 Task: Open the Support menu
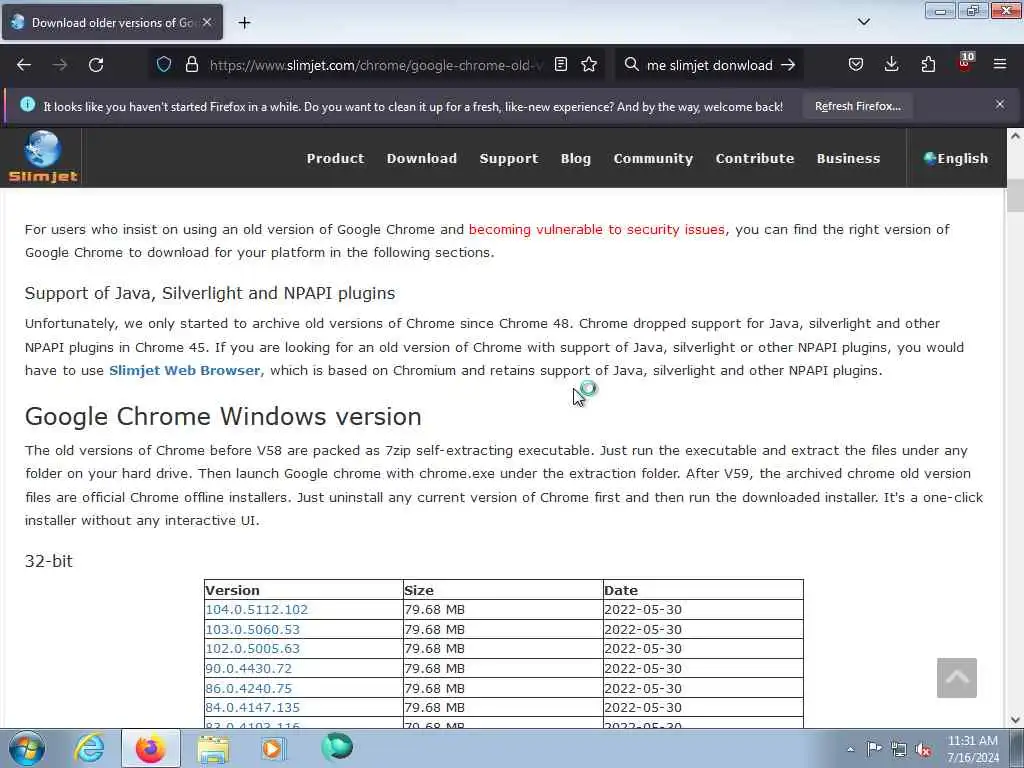click(509, 159)
